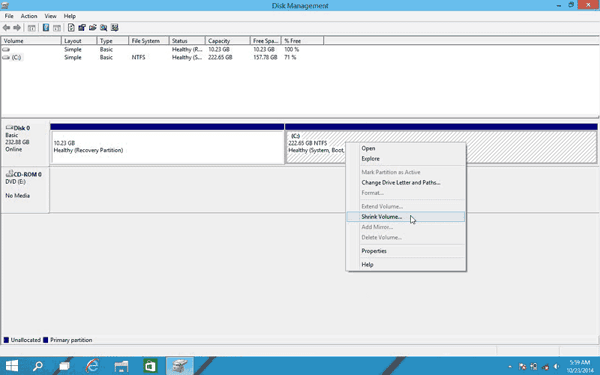Open Task View from the taskbar
The height and width of the screenshot is (375, 600).
coord(64,366)
